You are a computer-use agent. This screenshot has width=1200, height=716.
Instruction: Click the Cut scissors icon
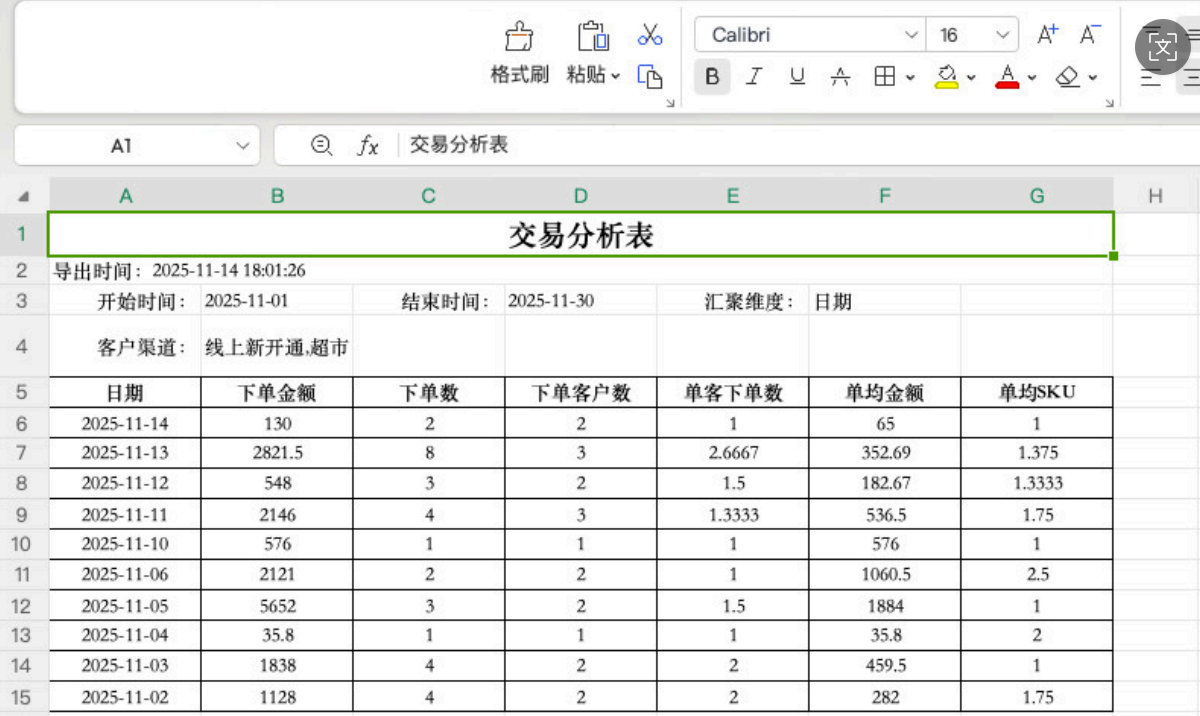(650, 35)
